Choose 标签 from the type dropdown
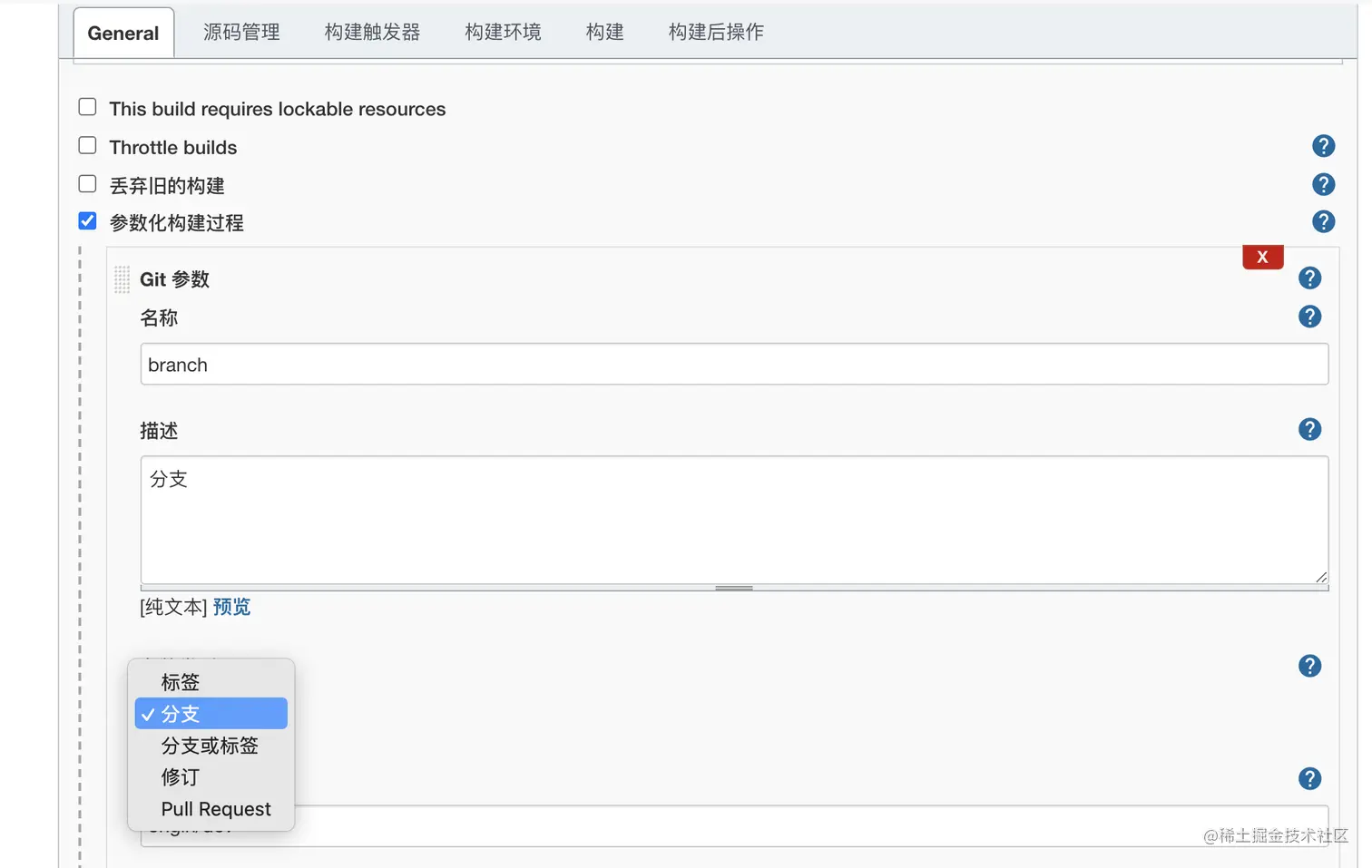The height and width of the screenshot is (868, 1372). (211, 682)
